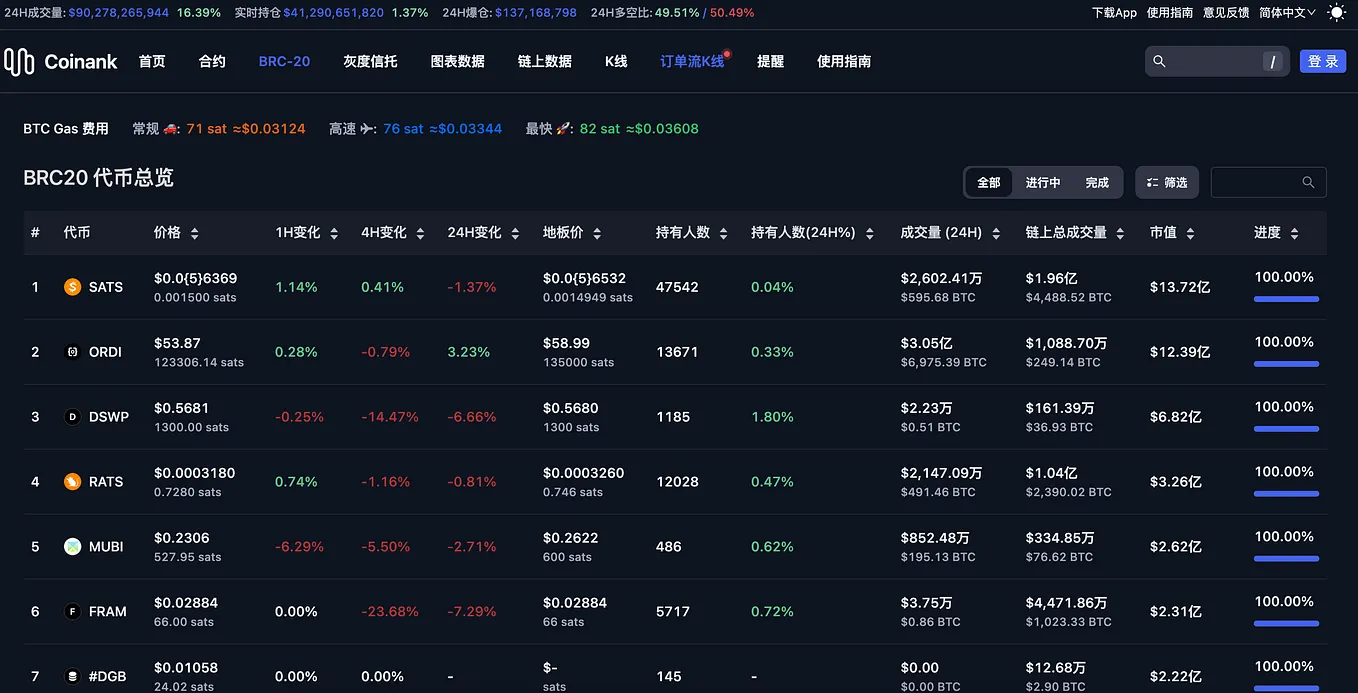1358x693 pixels.
Task: Open the 简体中文 language dropdown
Action: [1288, 13]
